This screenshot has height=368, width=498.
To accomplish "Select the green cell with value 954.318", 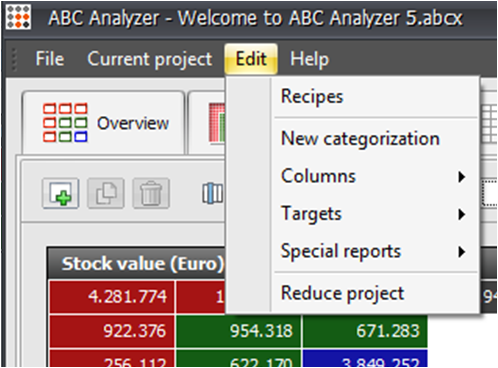I will pos(238,331).
